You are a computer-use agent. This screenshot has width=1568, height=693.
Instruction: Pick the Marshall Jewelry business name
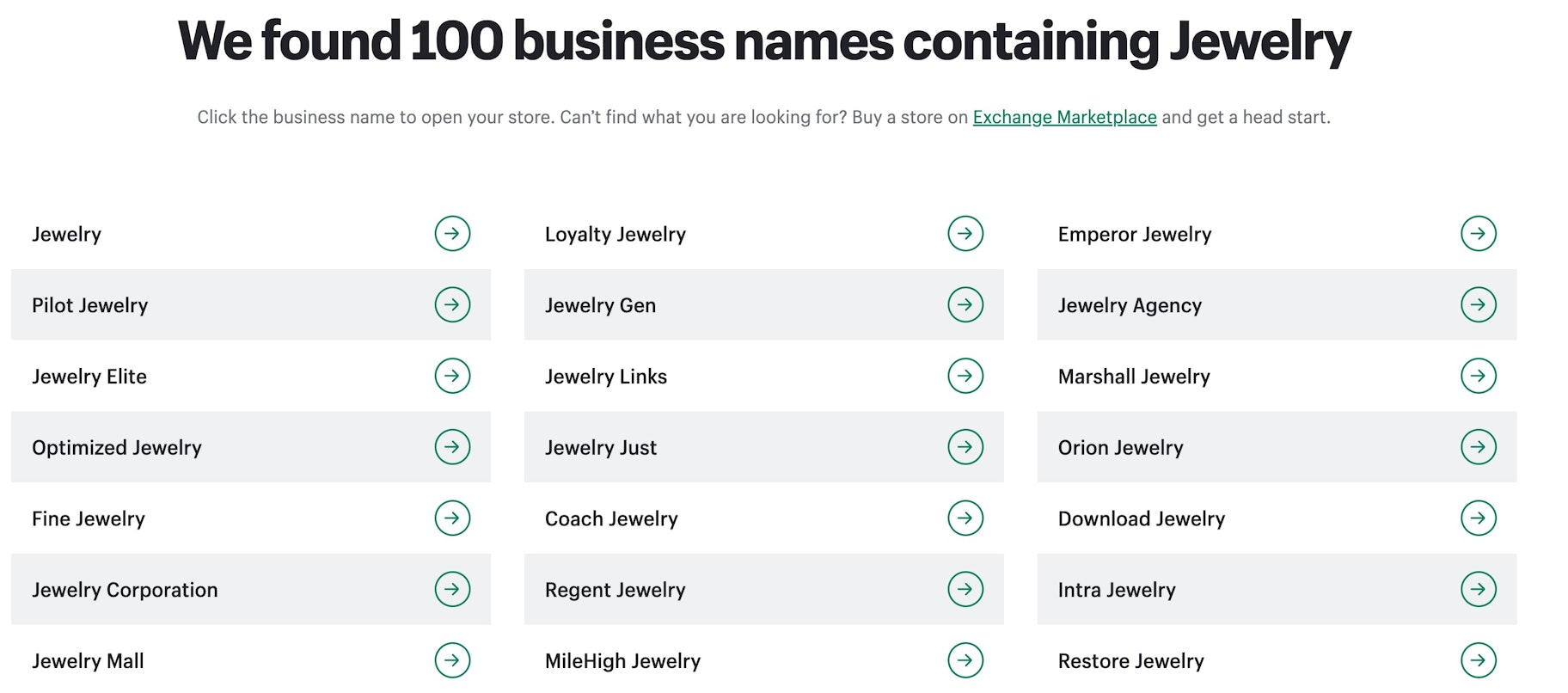coord(1134,377)
